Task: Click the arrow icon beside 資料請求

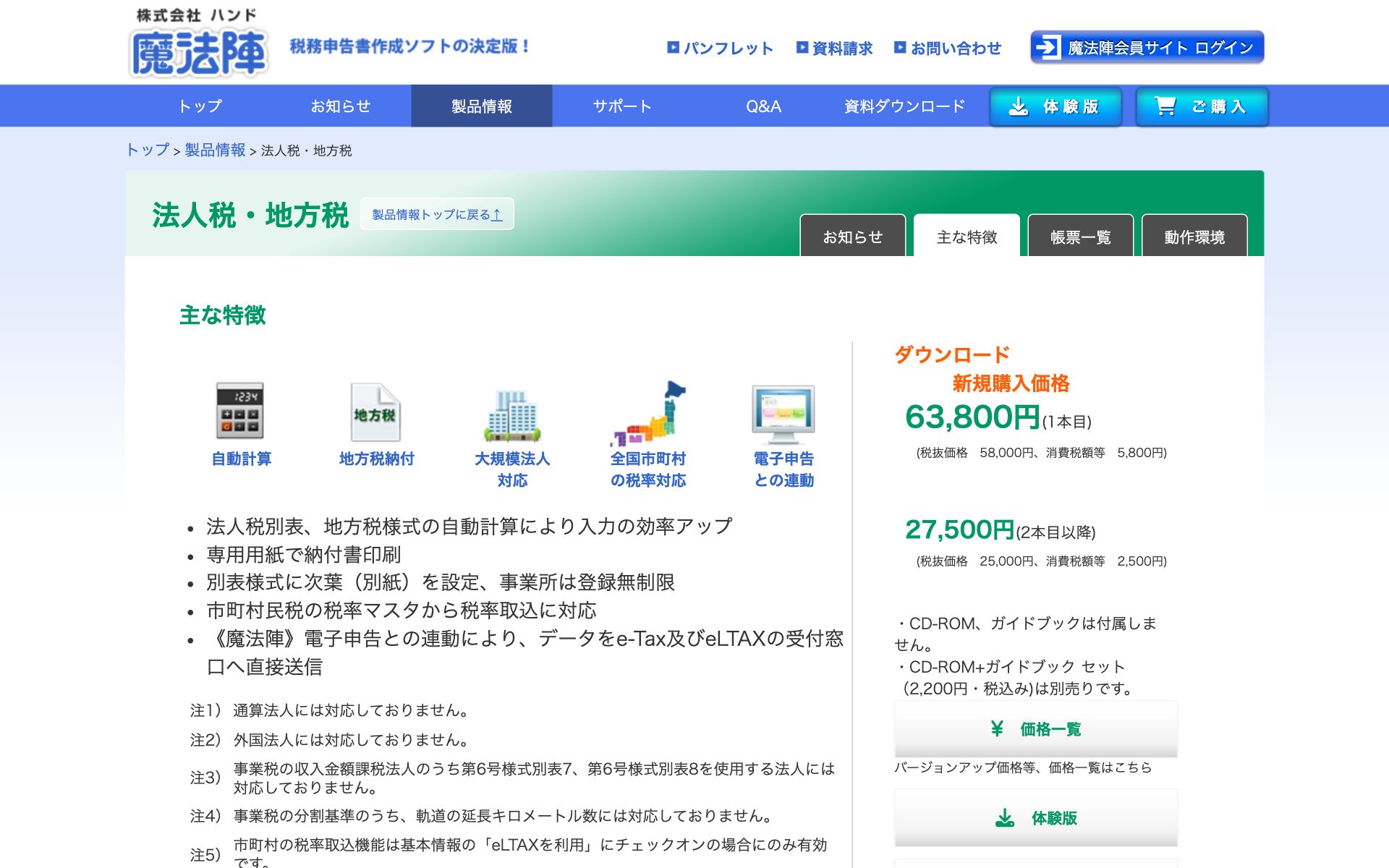Action: pyautogui.click(x=802, y=47)
